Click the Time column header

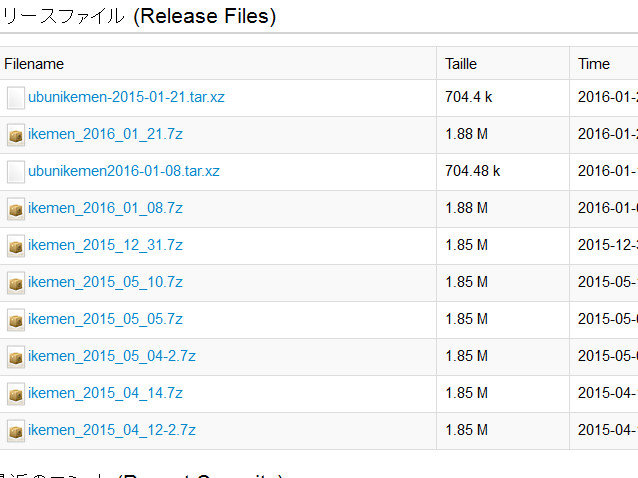tap(593, 63)
